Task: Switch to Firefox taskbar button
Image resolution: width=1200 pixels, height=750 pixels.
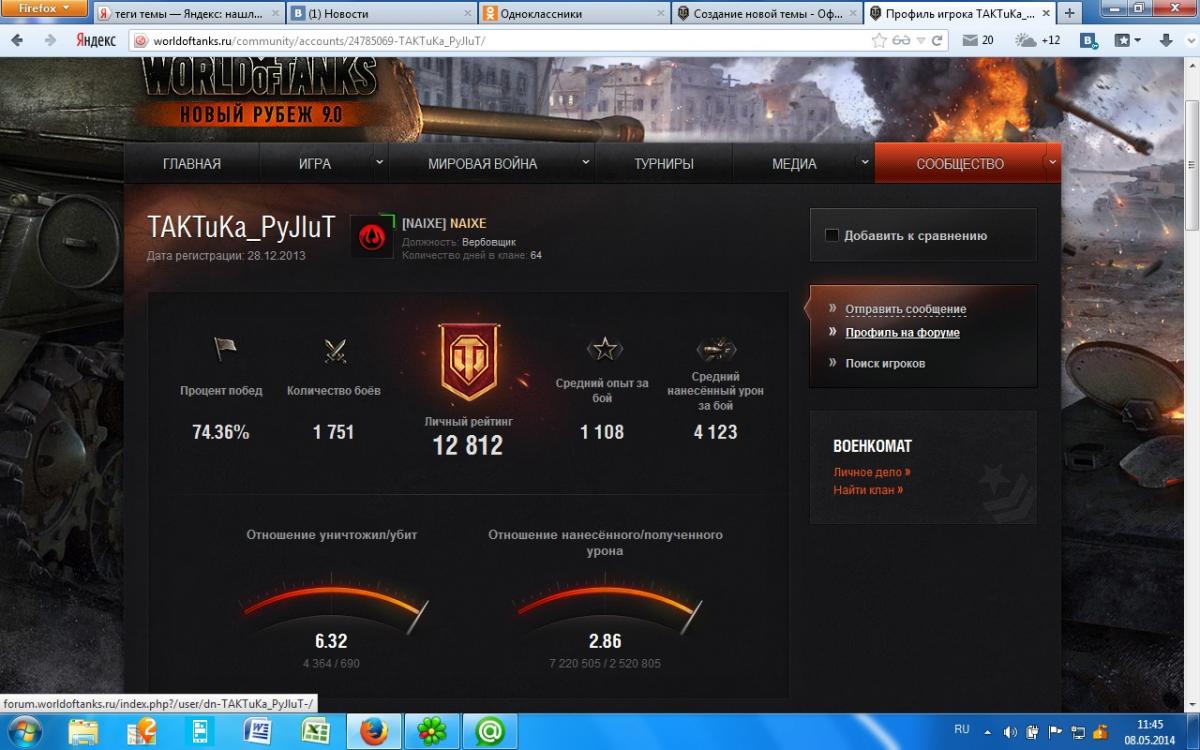Action: 374,731
